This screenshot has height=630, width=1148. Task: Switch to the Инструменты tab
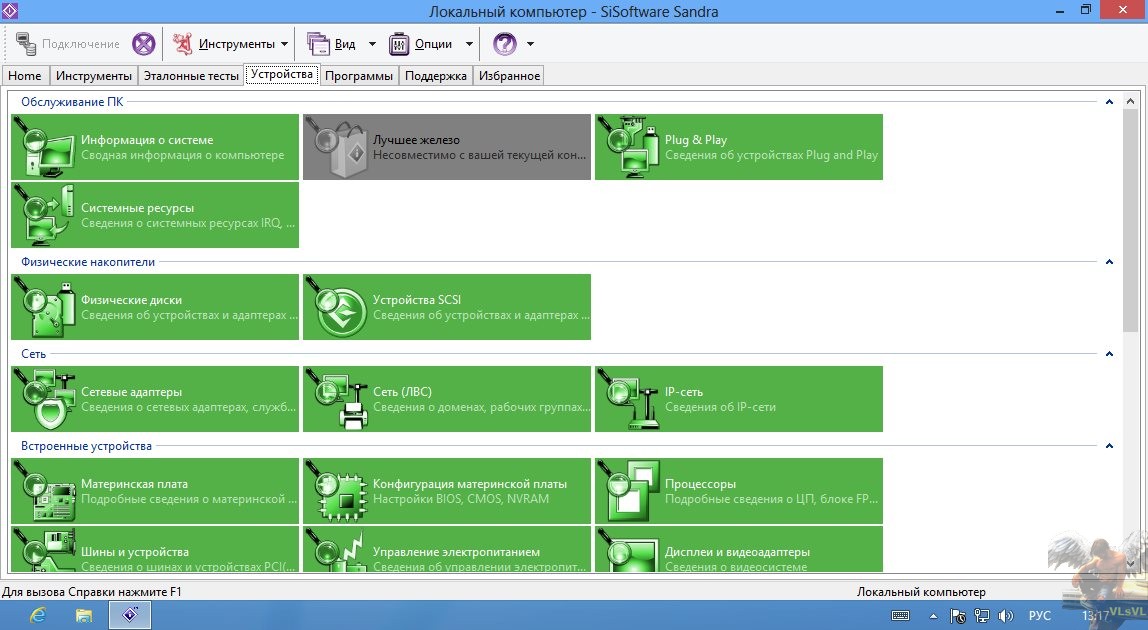coord(94,75)
